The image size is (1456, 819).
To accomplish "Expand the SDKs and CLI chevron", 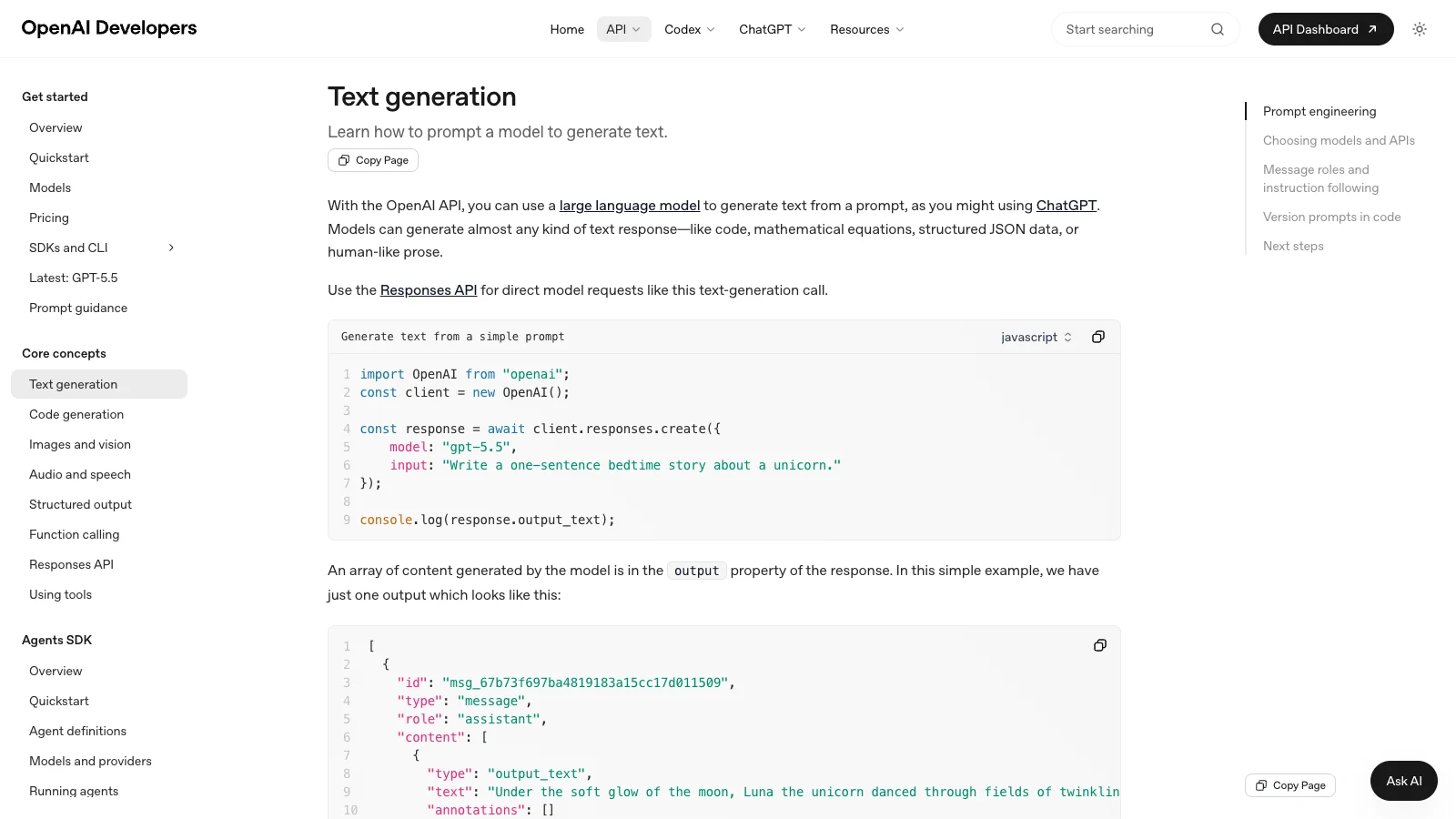I will 171,248.
